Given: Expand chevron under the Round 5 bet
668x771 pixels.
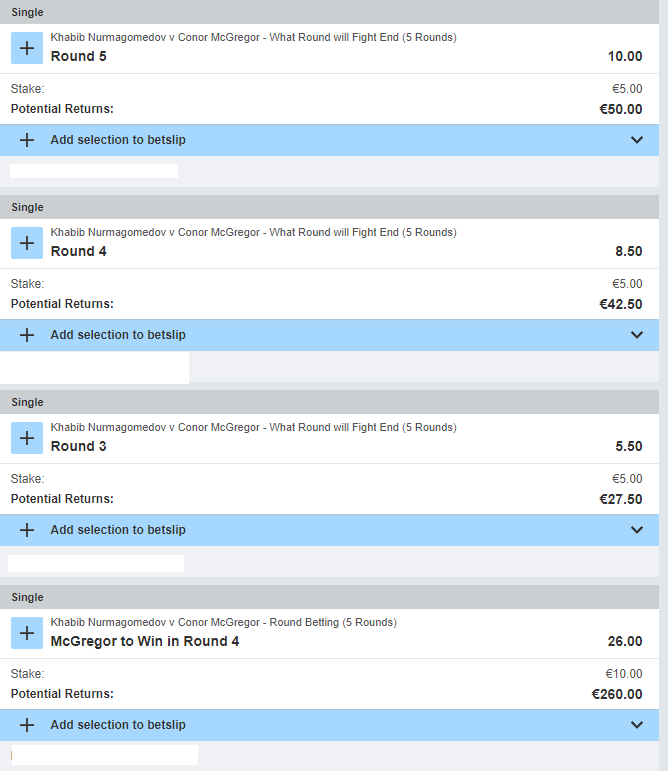Looking at the screenshot, I should (x=637, y=140).
